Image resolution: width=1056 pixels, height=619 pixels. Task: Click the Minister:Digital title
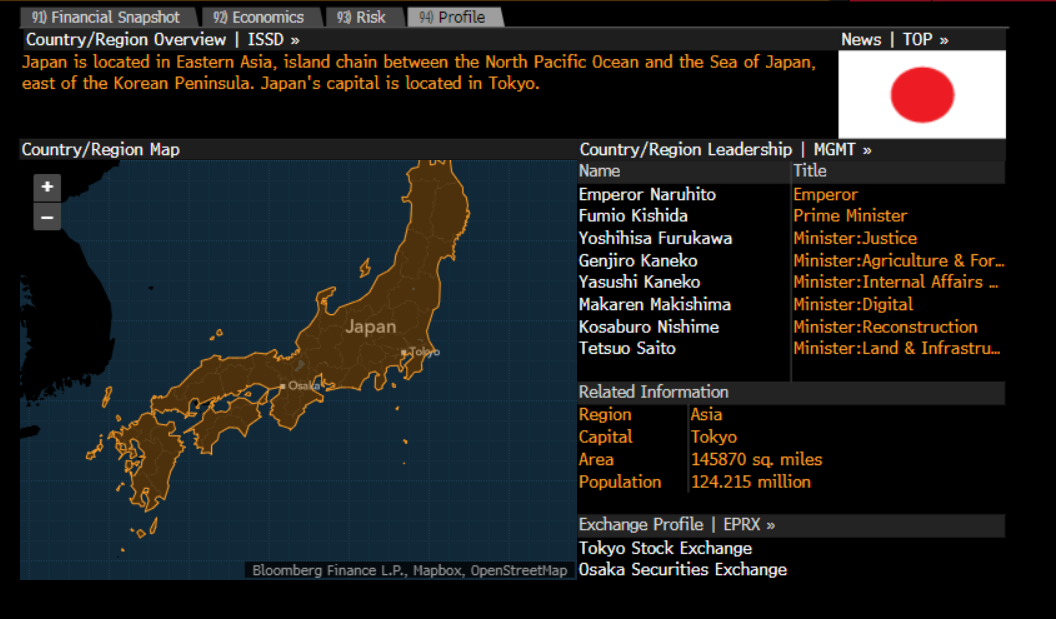click(853, 304)
